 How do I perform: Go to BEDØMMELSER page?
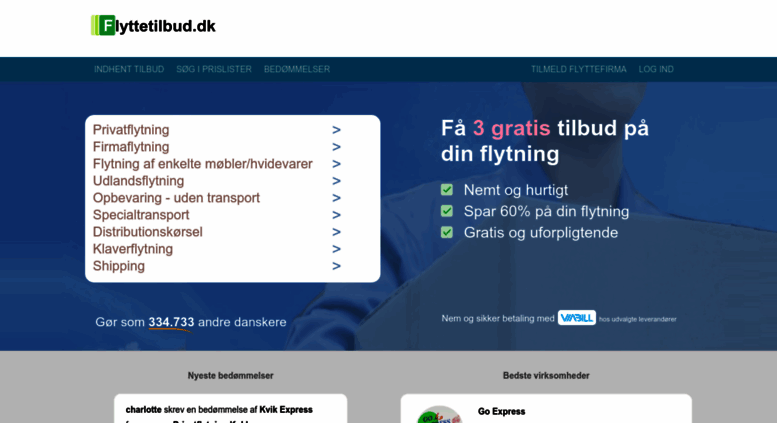pos(297,69)
